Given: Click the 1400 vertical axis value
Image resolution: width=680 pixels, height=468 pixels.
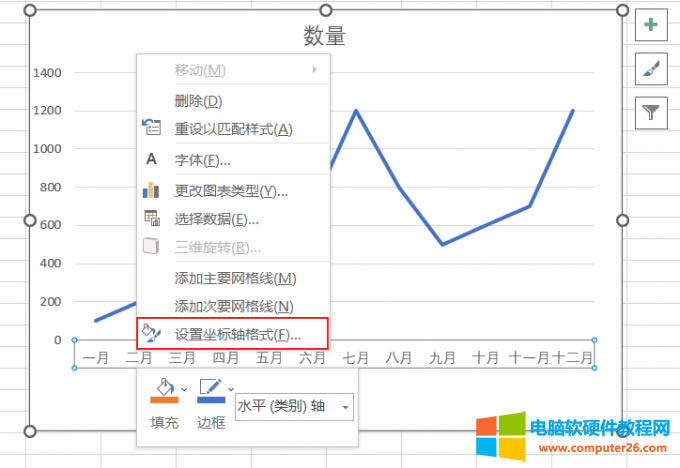Looking at the screenshot, I should point(47,73).
